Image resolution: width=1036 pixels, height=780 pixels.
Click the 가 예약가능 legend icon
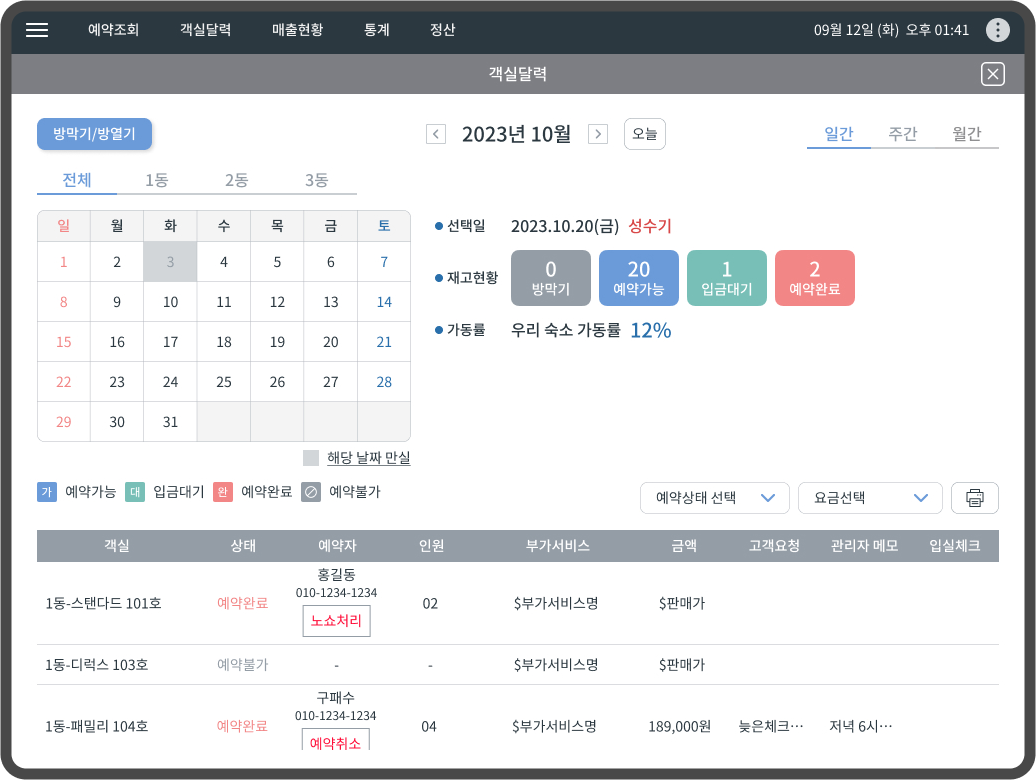coord(47,492)
